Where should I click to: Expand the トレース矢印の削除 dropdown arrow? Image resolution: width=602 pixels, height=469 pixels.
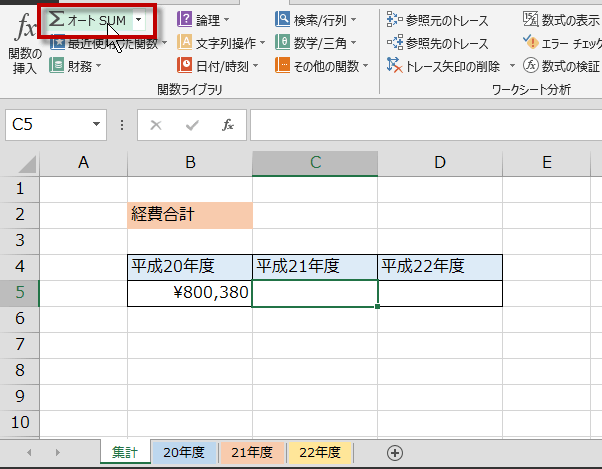tap(512, 66)
